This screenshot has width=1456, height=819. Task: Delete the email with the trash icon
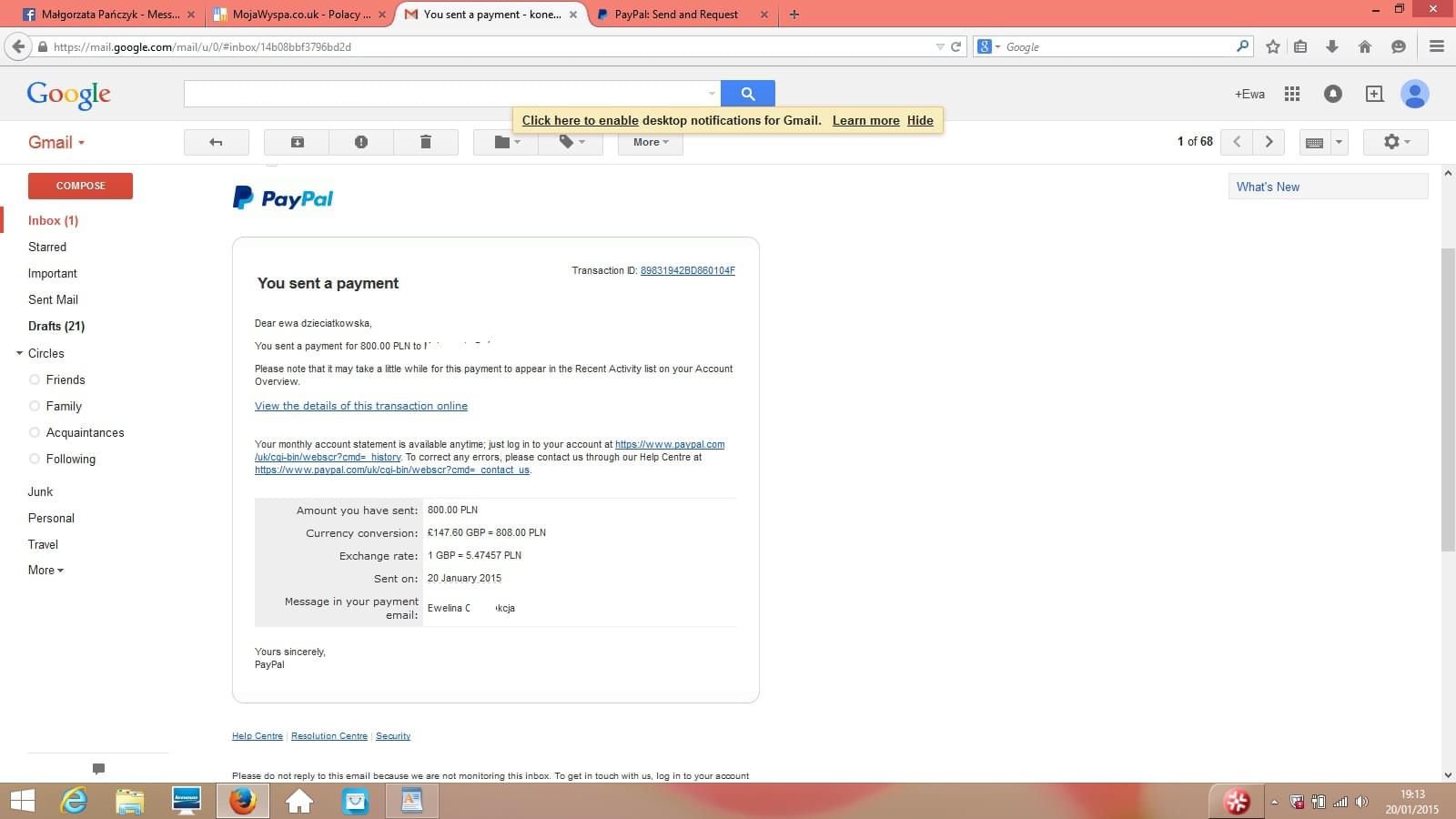click(426, 142)
